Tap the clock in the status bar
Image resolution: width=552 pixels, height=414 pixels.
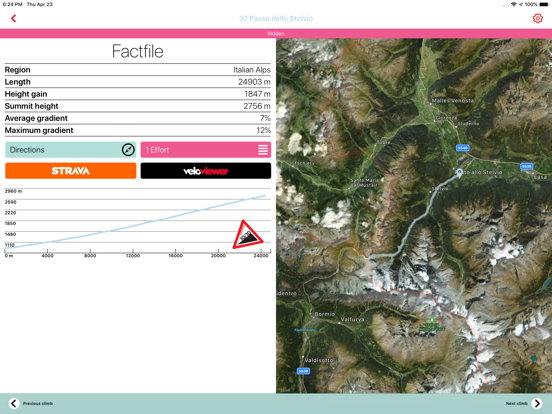tap(12, 4)
